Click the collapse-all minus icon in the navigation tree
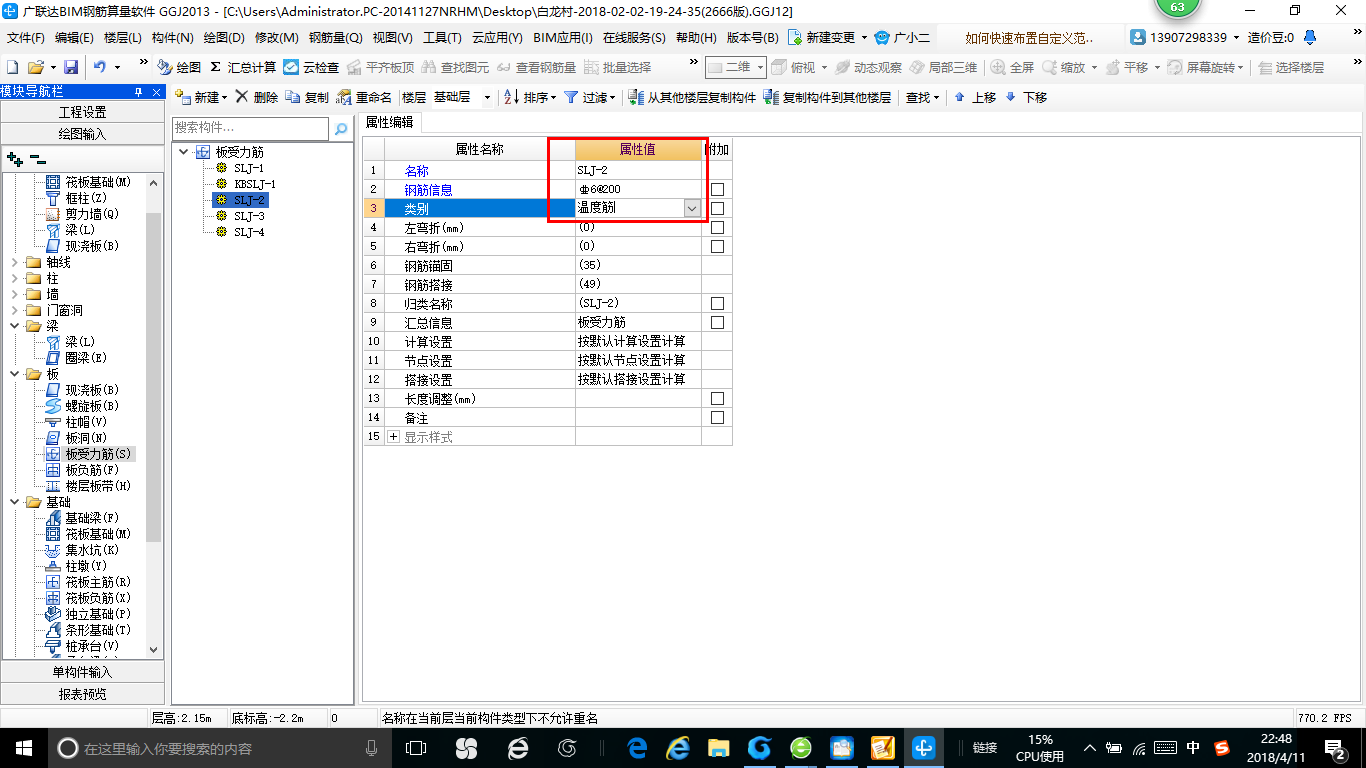 coord(37,158)
